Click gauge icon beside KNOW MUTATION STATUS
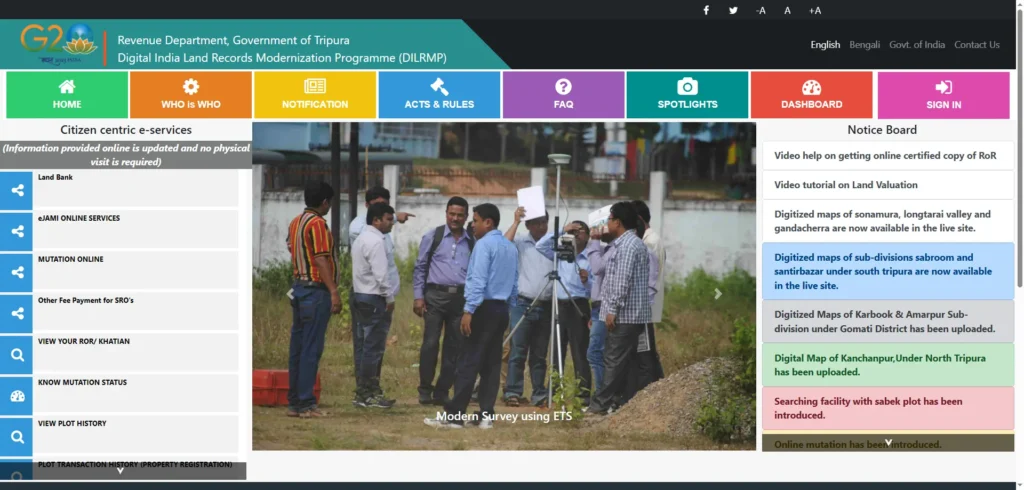1024x490 pixels. tap(16, 396)
